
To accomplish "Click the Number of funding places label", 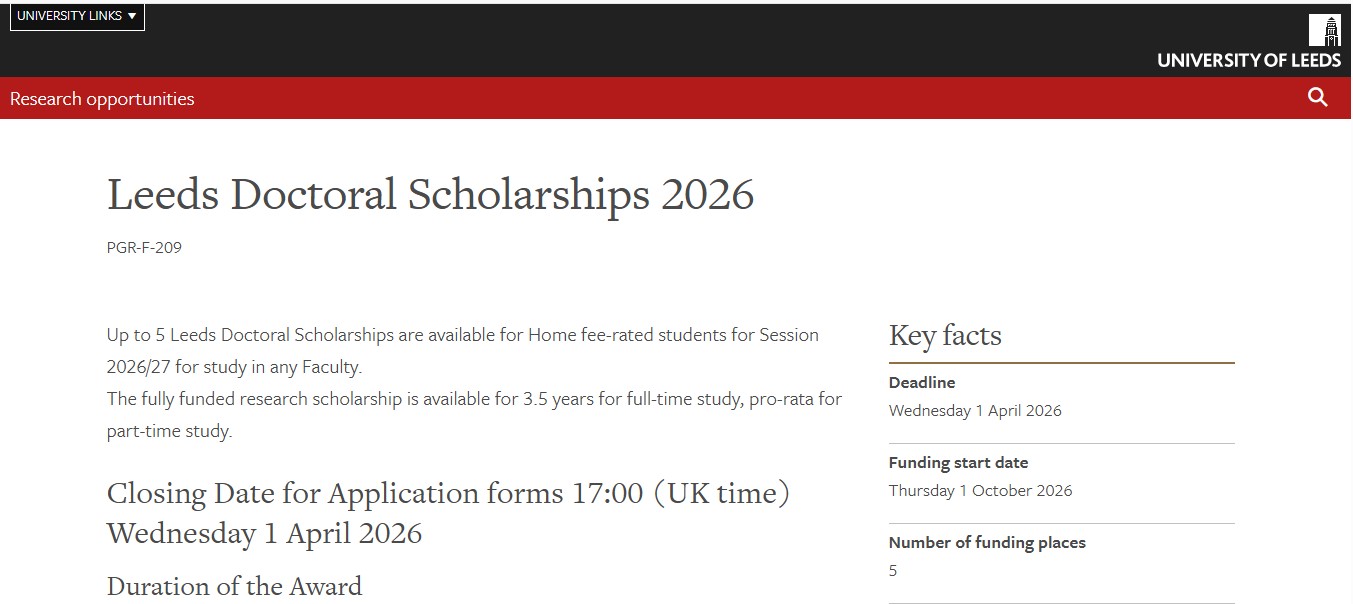I will pos(987,543).
